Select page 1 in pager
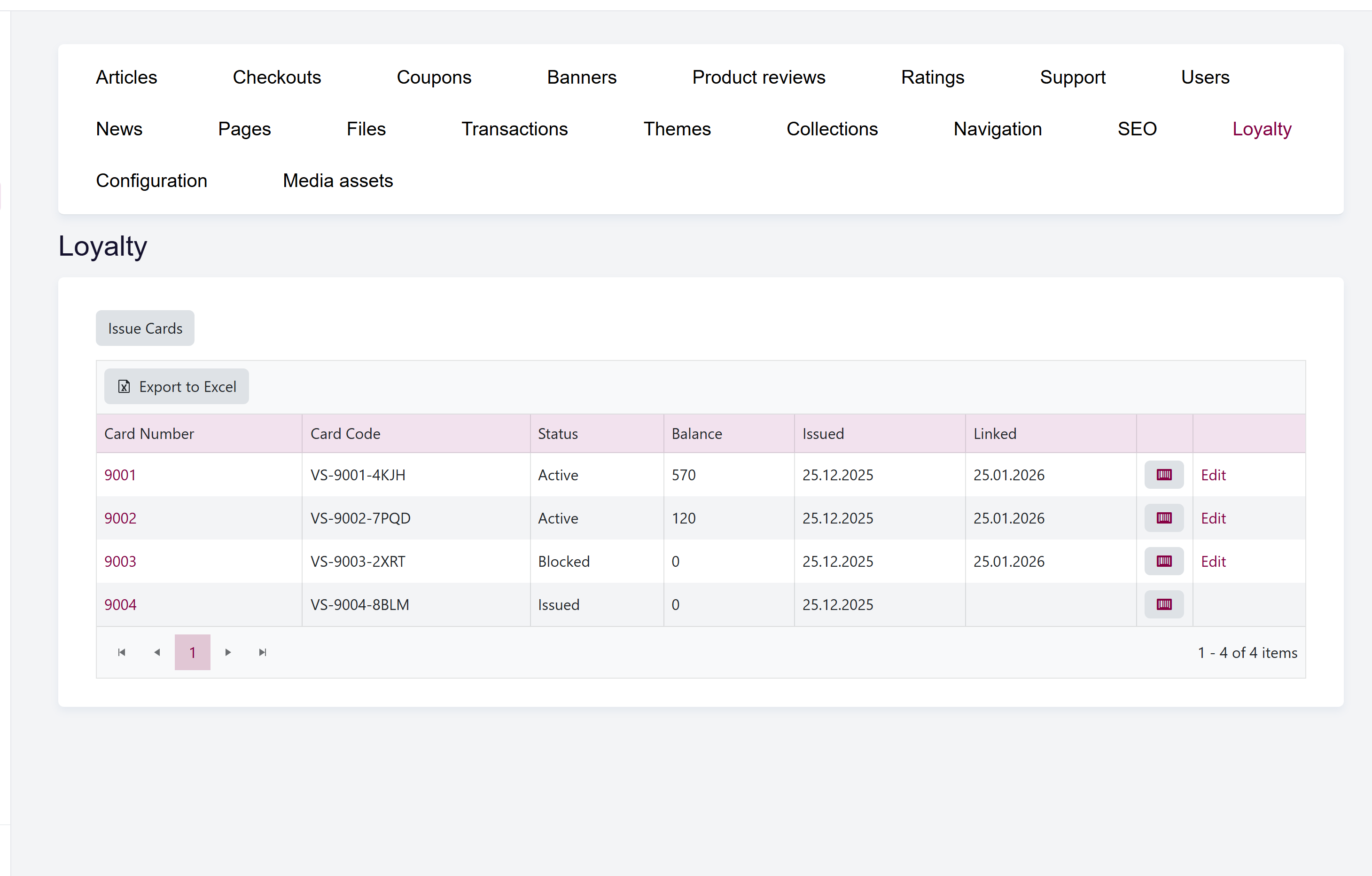Image resolution: width=1372 pixels, height=876 pixels. 193,653
